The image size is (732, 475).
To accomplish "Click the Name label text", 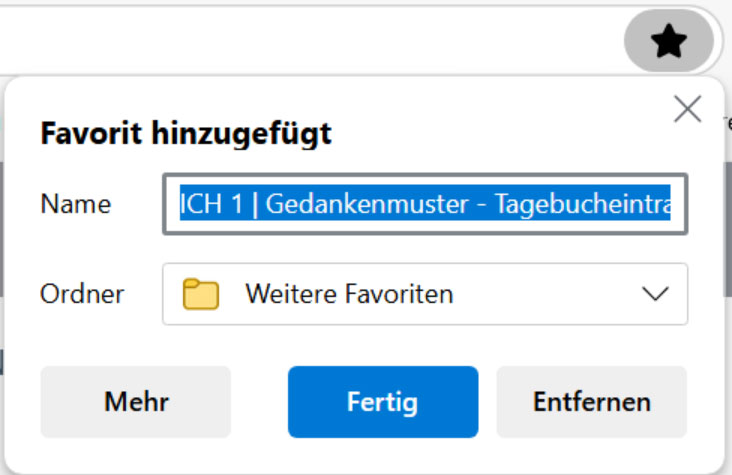I will 75,205.
